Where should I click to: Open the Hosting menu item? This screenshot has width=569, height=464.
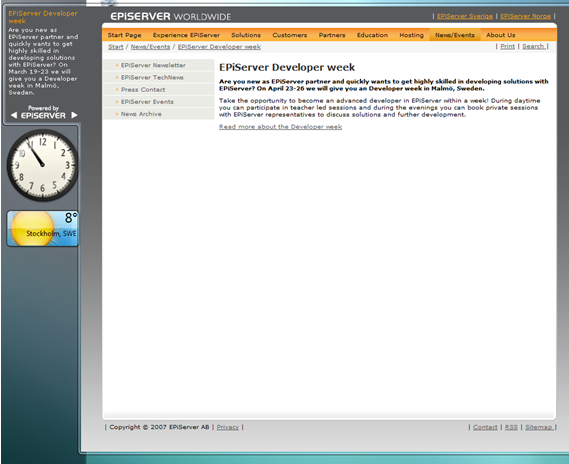click(412, 35)
